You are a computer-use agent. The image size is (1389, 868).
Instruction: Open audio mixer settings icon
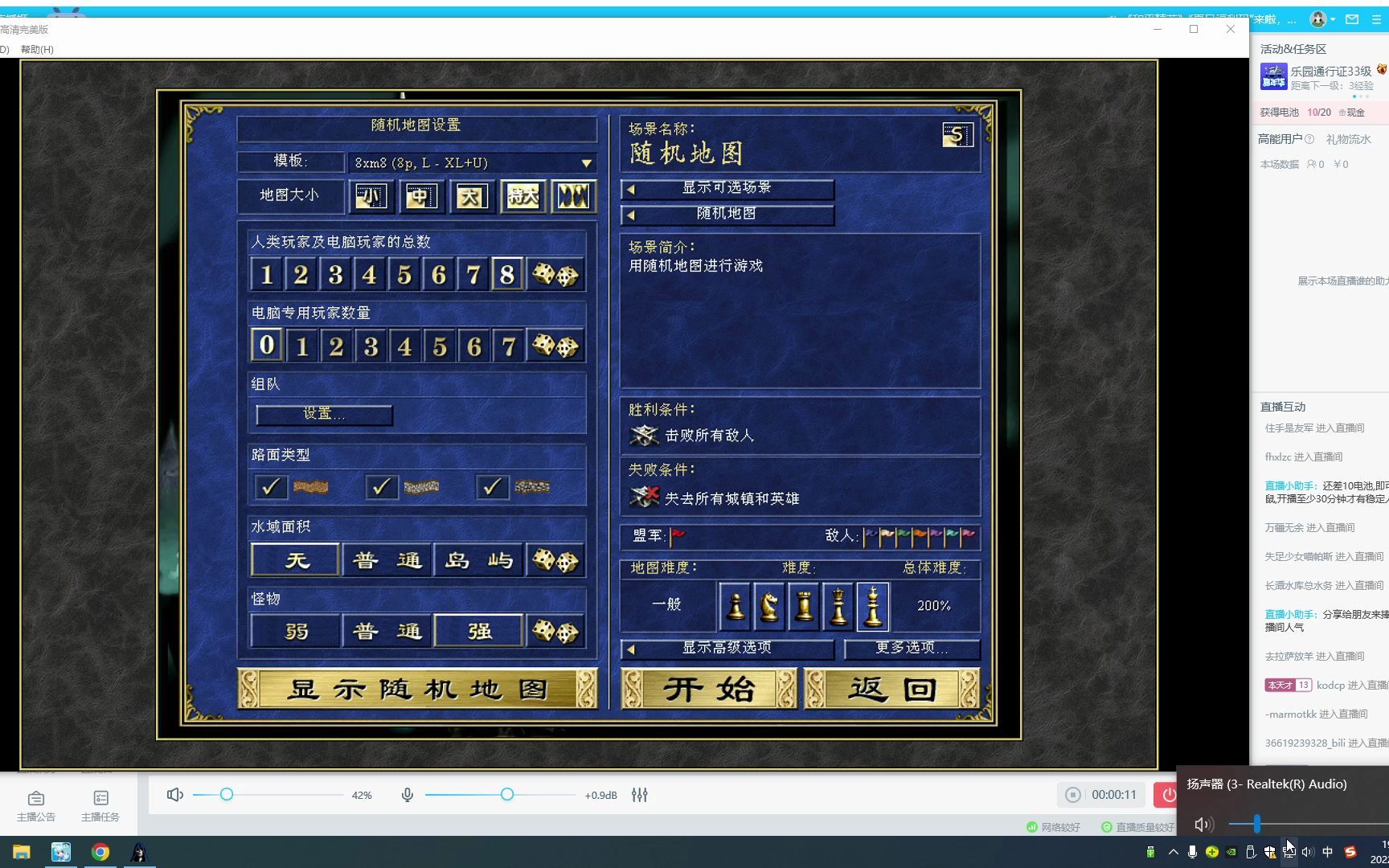[x=640, y=795]
